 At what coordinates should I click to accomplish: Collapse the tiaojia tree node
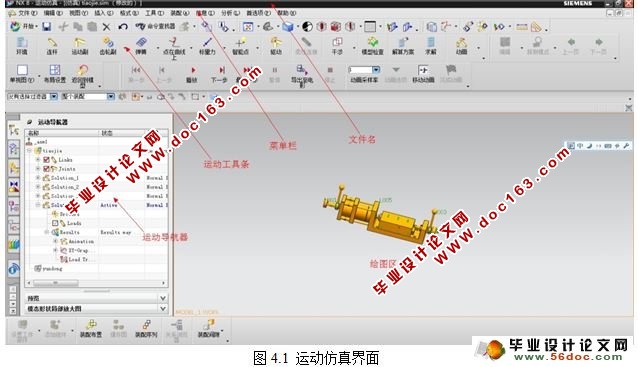pos(29,151)
